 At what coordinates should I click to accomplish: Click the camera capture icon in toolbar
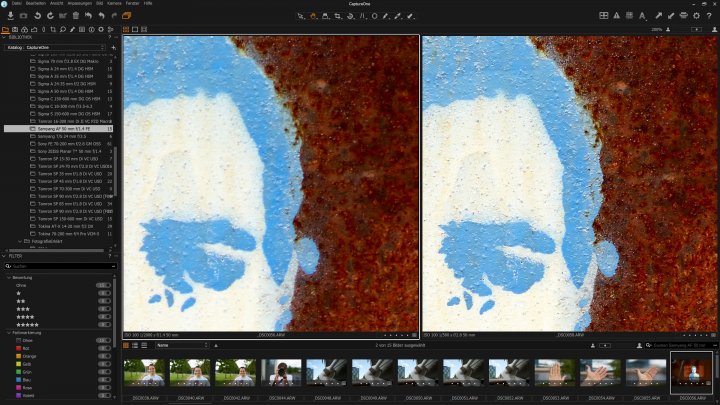(23, 16)
